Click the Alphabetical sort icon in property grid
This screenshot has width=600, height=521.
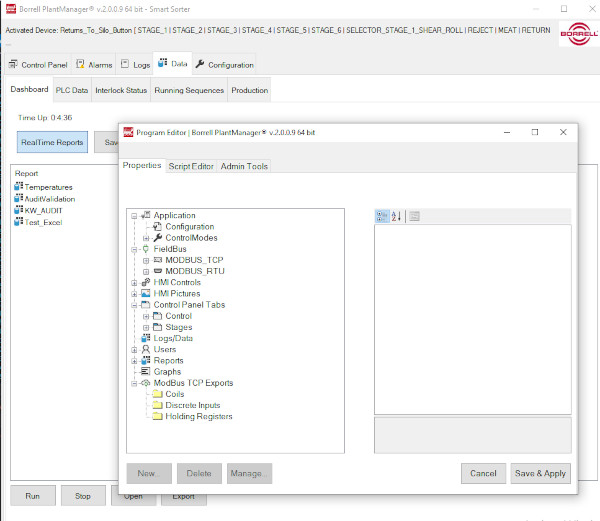click(396, 216)
